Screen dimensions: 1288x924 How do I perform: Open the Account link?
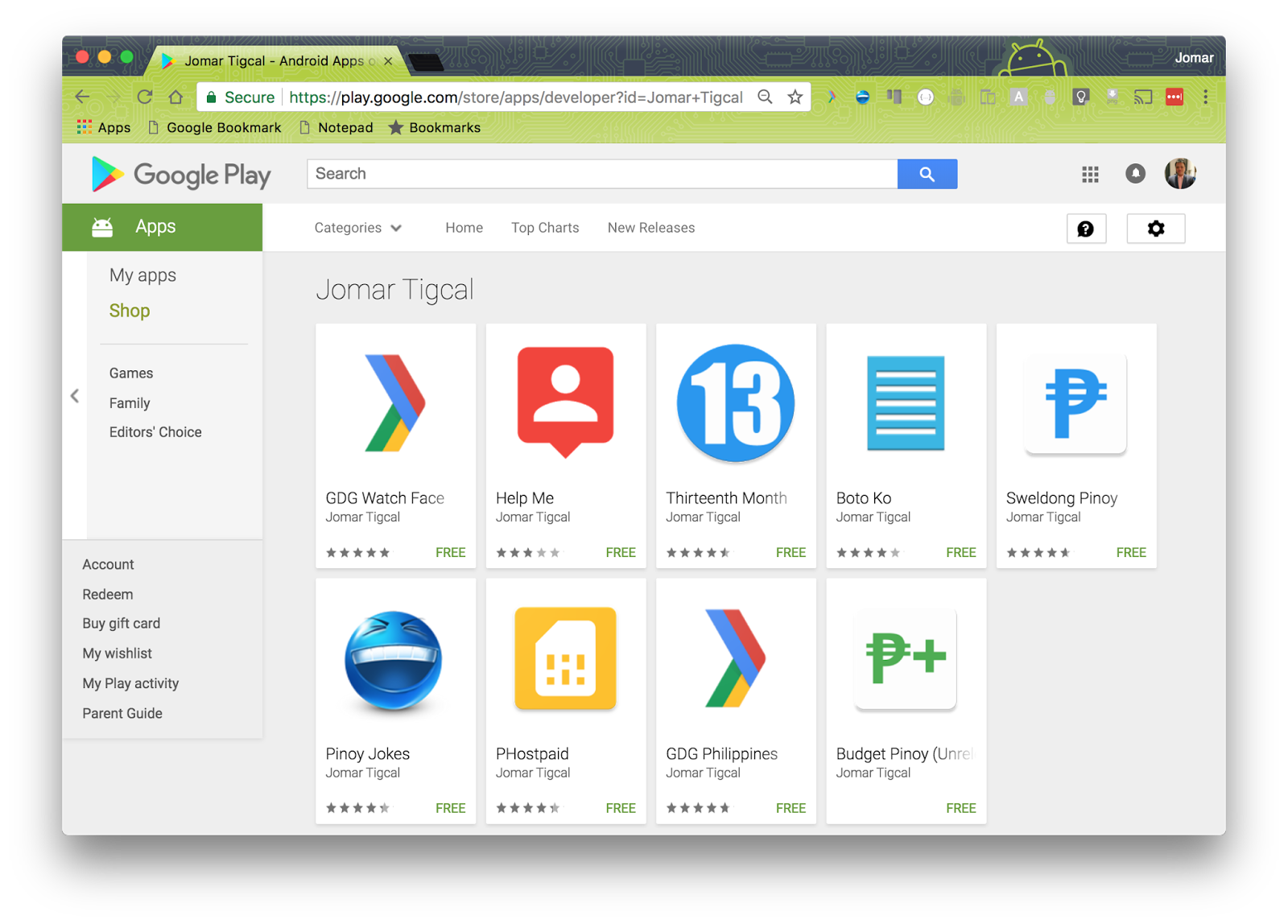pyautogui.click(x=108, y=565)
